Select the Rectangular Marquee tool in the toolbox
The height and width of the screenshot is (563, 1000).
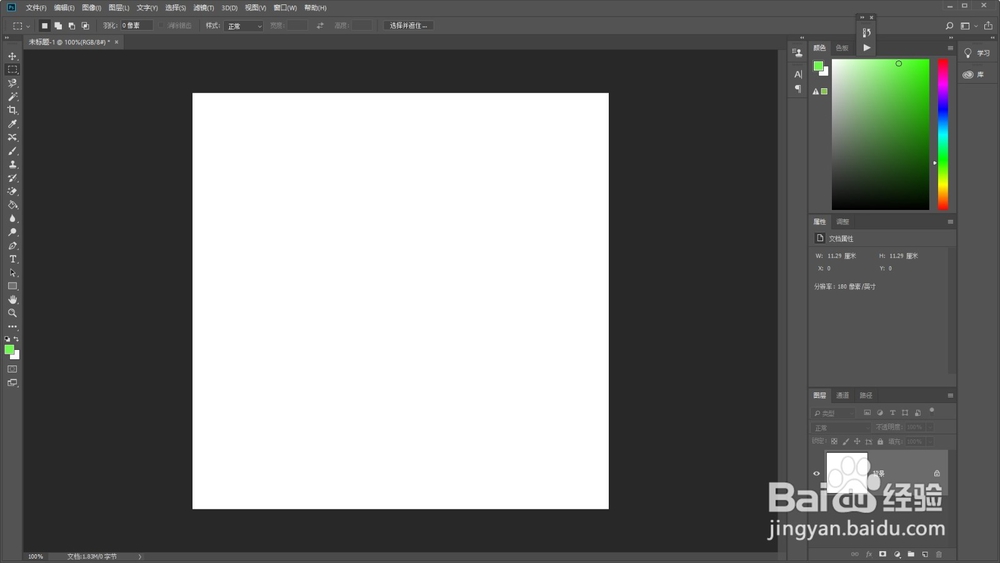point(12,69)
